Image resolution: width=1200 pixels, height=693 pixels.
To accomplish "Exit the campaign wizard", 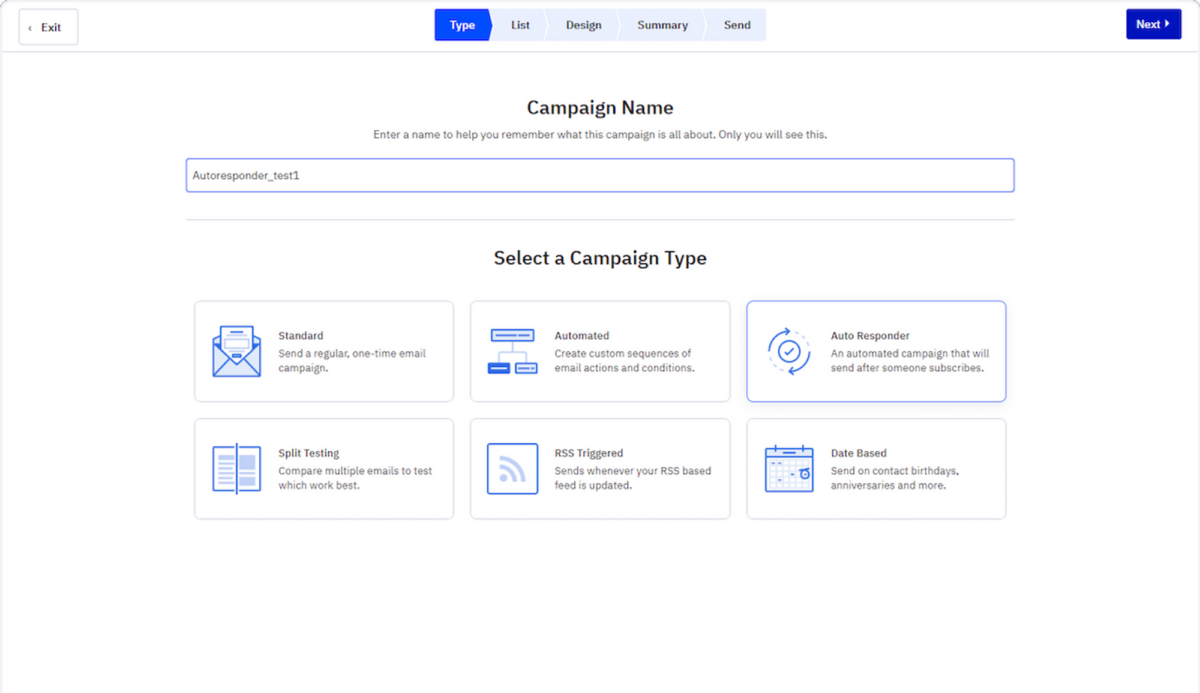I will (48, 27).
